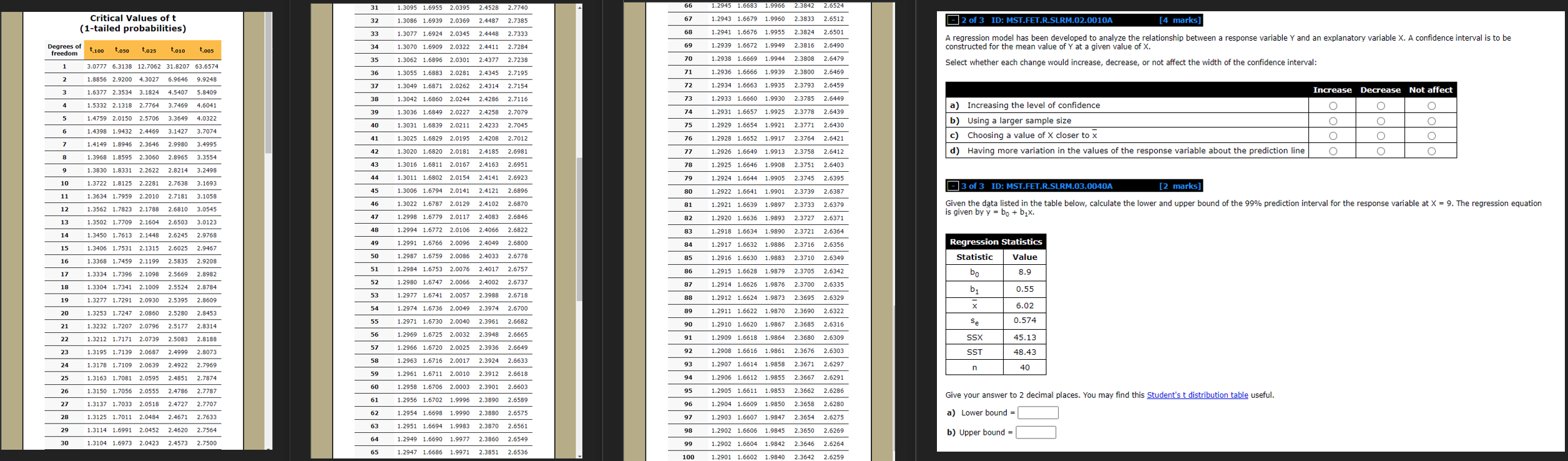The width and height of the screenshot is (1568, 461).
Task: Click the 'Not affect' column header
Action: [1431, 90]
